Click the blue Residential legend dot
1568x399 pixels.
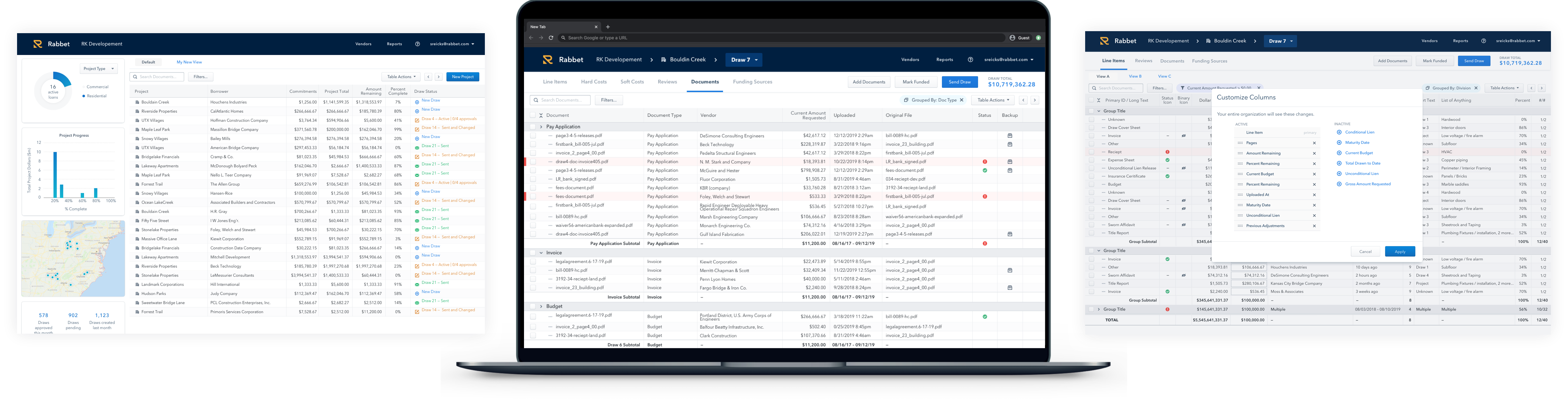click(x=83, y=96)
